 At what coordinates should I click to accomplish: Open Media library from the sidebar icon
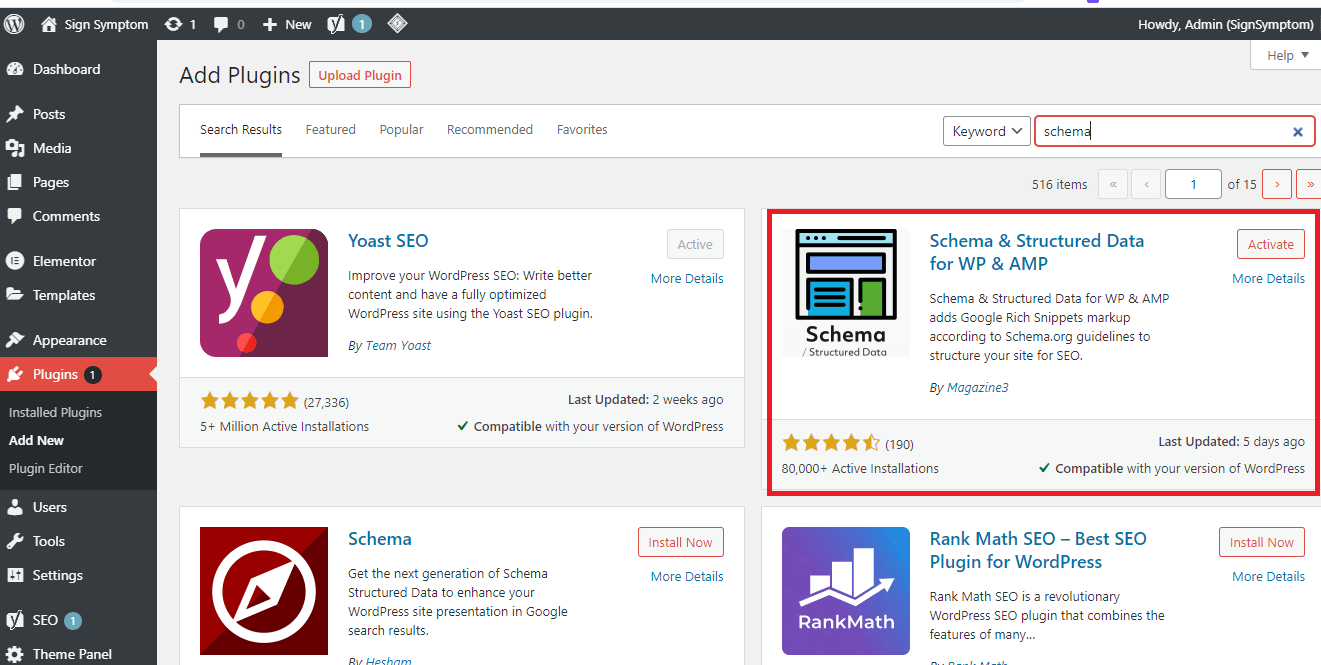click(15, 148)
